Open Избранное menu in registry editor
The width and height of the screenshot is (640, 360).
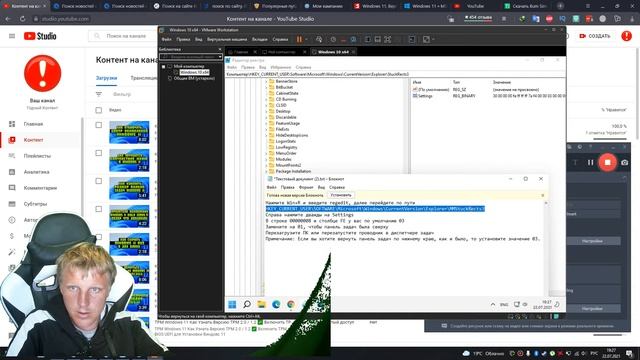[x=280, y=67]
